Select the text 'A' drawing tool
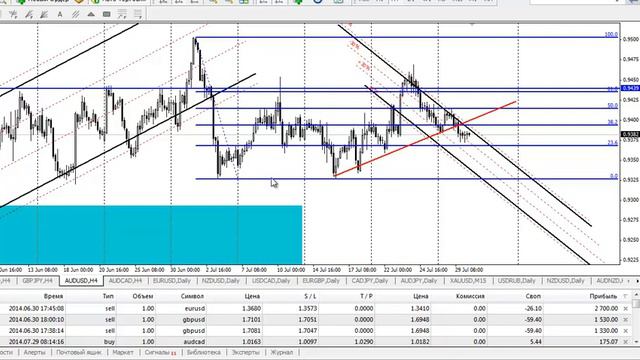The width and height of the screenshot is (640, 360). (60, 14)
